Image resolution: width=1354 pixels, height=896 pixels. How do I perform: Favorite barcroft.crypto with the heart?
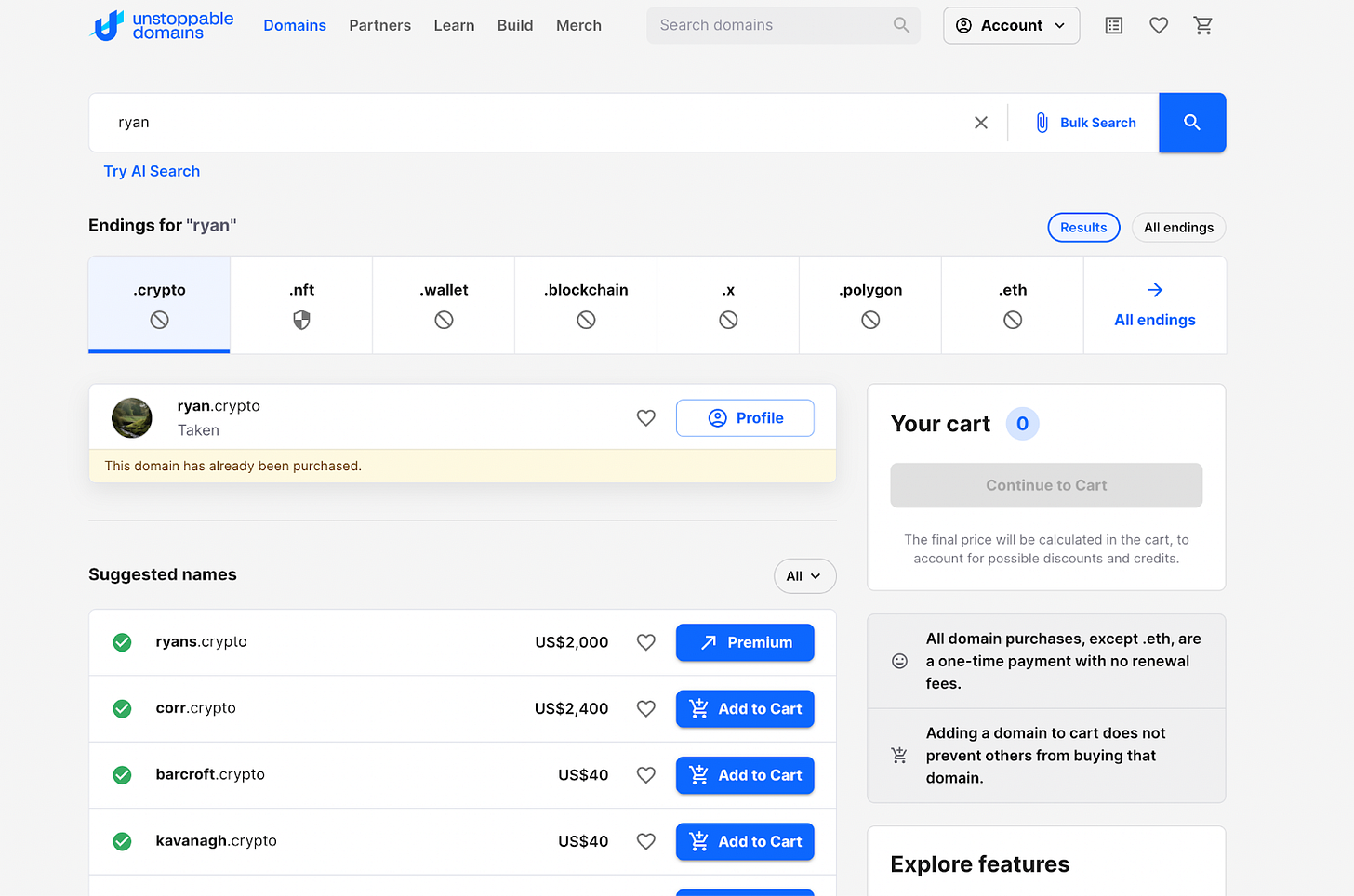point(646,775)
